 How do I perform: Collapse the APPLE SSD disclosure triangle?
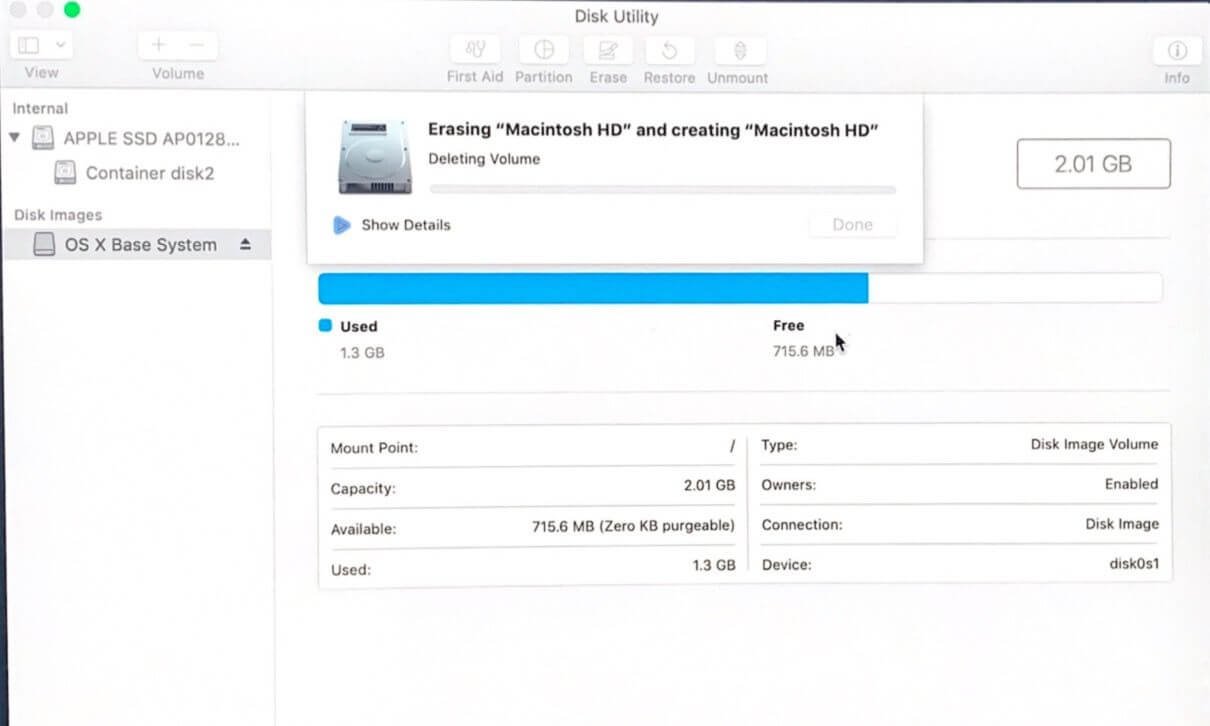tap(14, 138)
